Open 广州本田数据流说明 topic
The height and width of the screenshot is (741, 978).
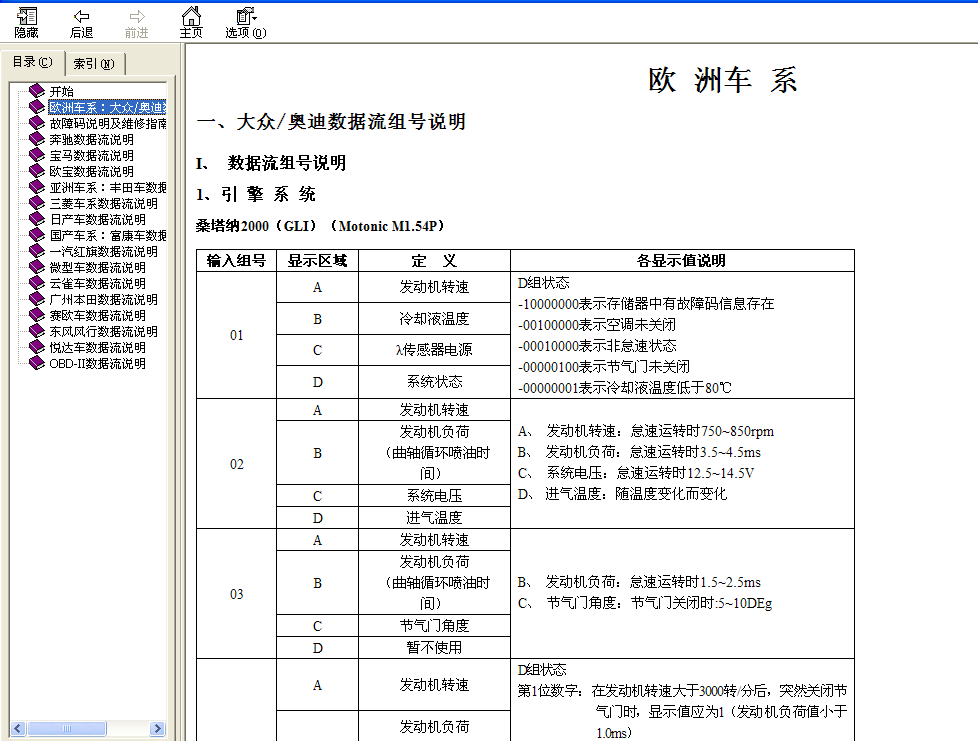(x=104, y=299)
